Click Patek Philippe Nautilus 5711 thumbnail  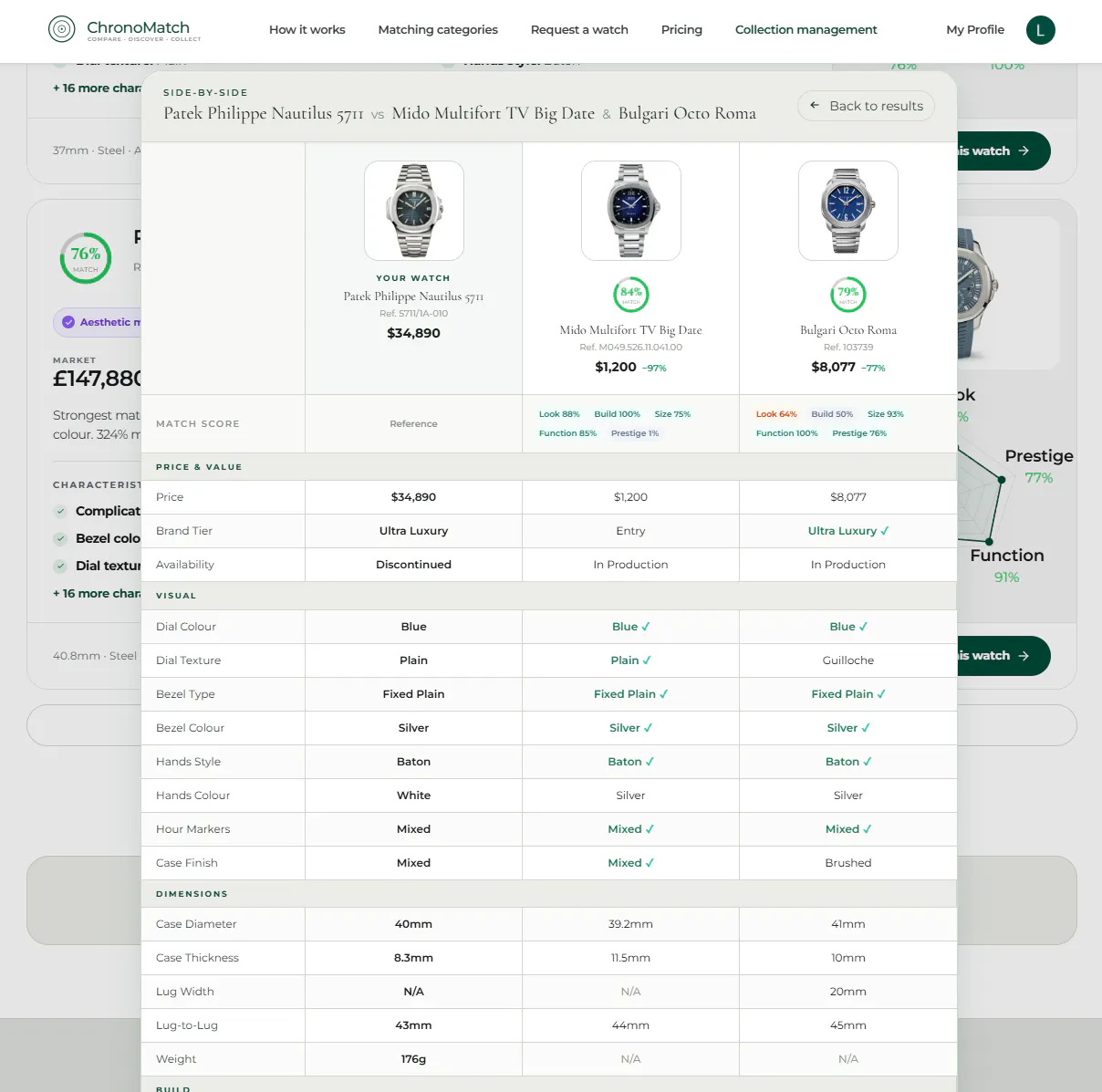point(414,211)
